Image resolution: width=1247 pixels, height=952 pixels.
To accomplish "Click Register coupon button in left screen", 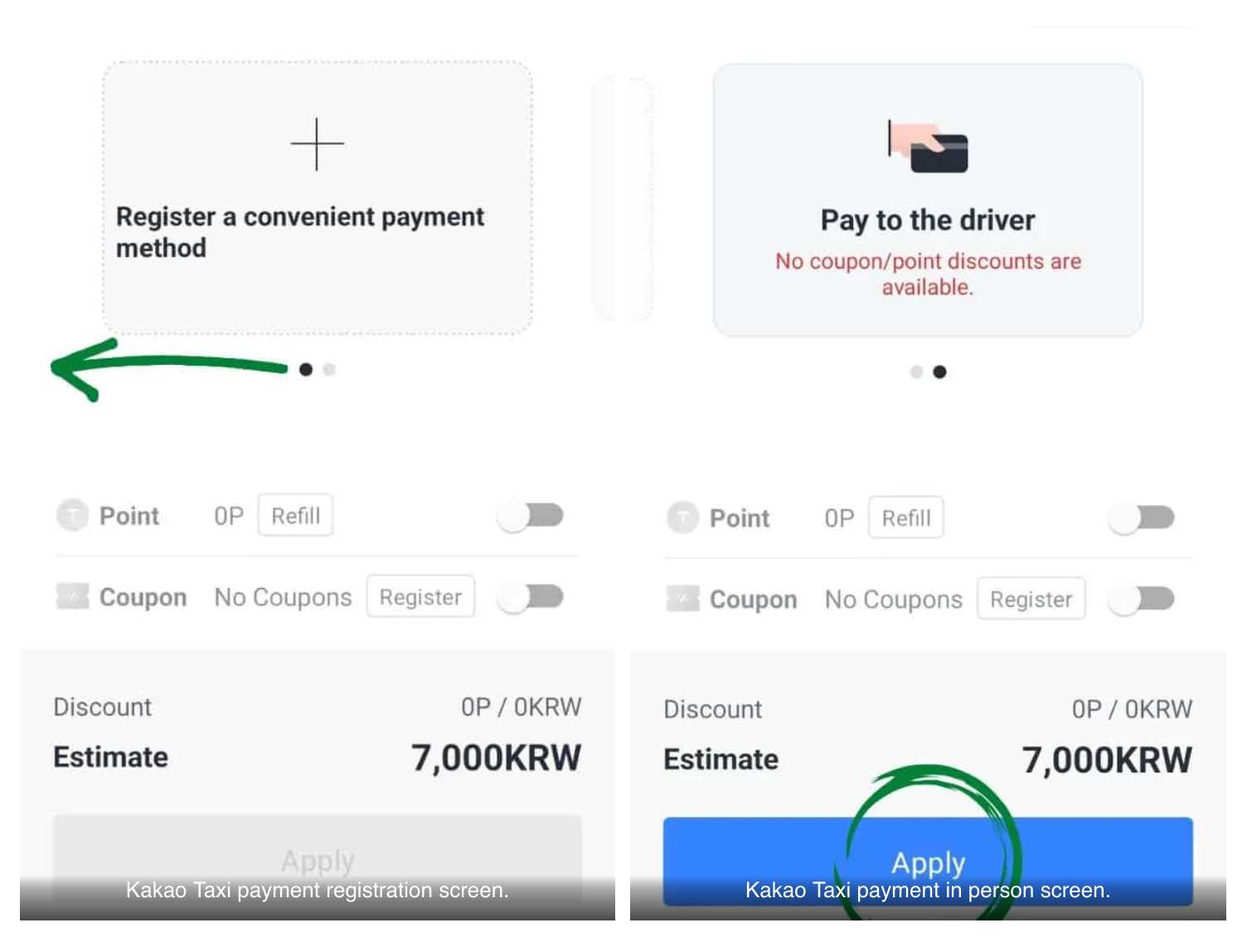I will [420, 596].
